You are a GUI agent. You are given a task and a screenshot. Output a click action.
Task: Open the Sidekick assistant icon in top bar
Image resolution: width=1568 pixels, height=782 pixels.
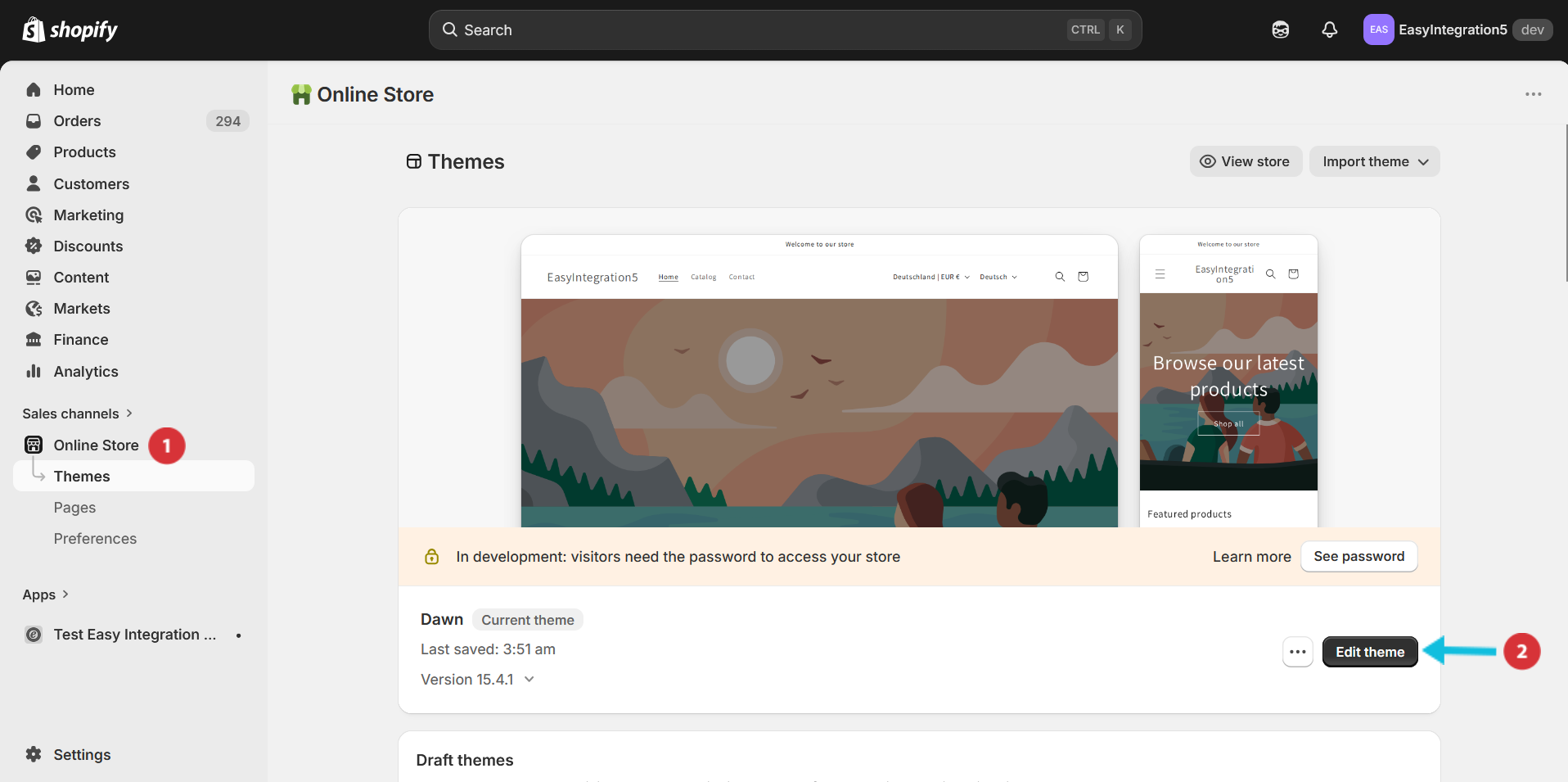(1281, 29)
